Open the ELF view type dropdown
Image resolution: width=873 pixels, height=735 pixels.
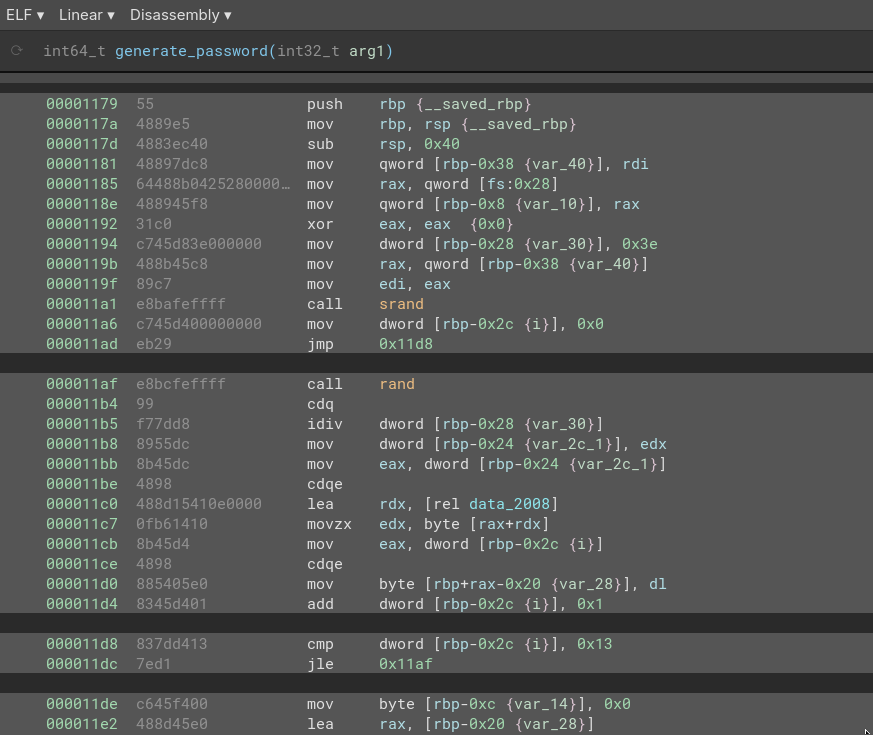pyautogui.click(x=25, y=15)
